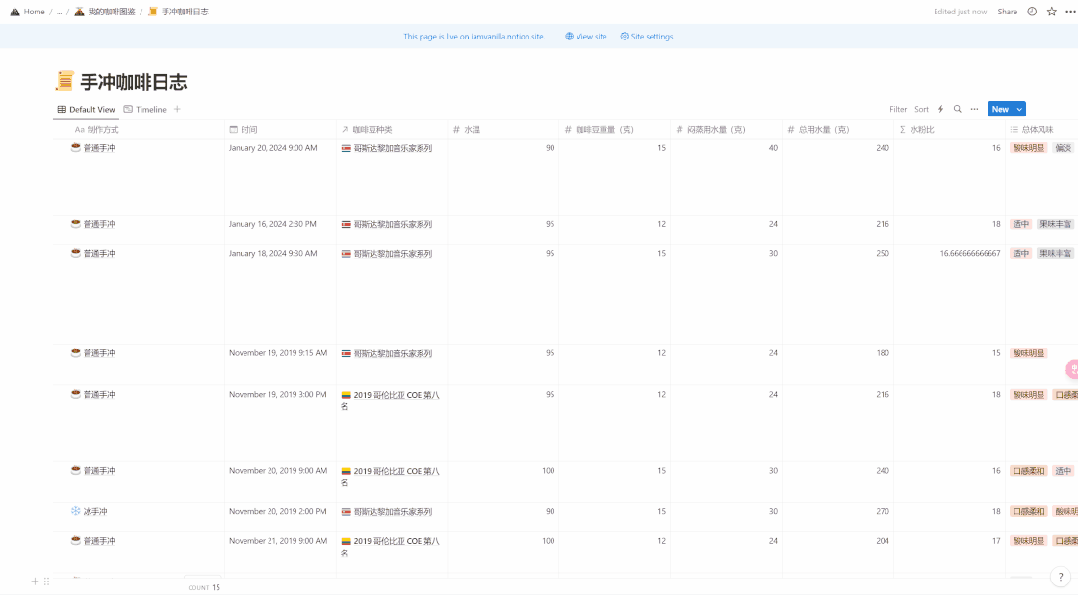1078x595 pixels.
Task: Click the page title 手冲咖啡日志
Action: [134, 82]
